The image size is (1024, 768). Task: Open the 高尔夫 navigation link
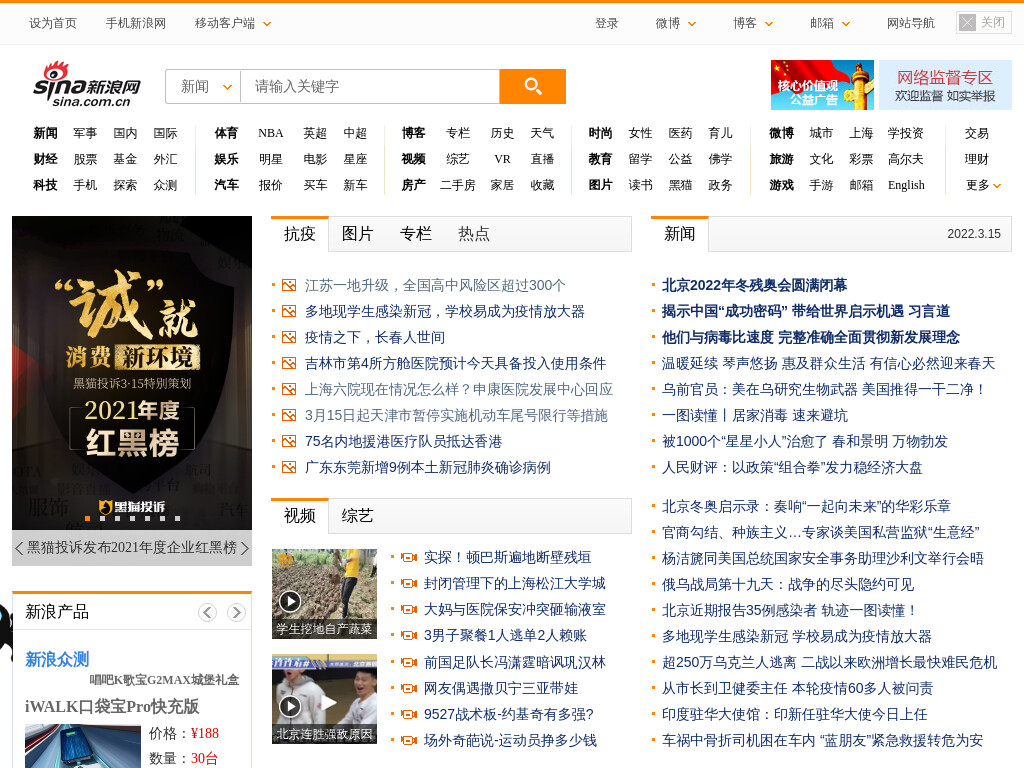click(x=906, y=159)
